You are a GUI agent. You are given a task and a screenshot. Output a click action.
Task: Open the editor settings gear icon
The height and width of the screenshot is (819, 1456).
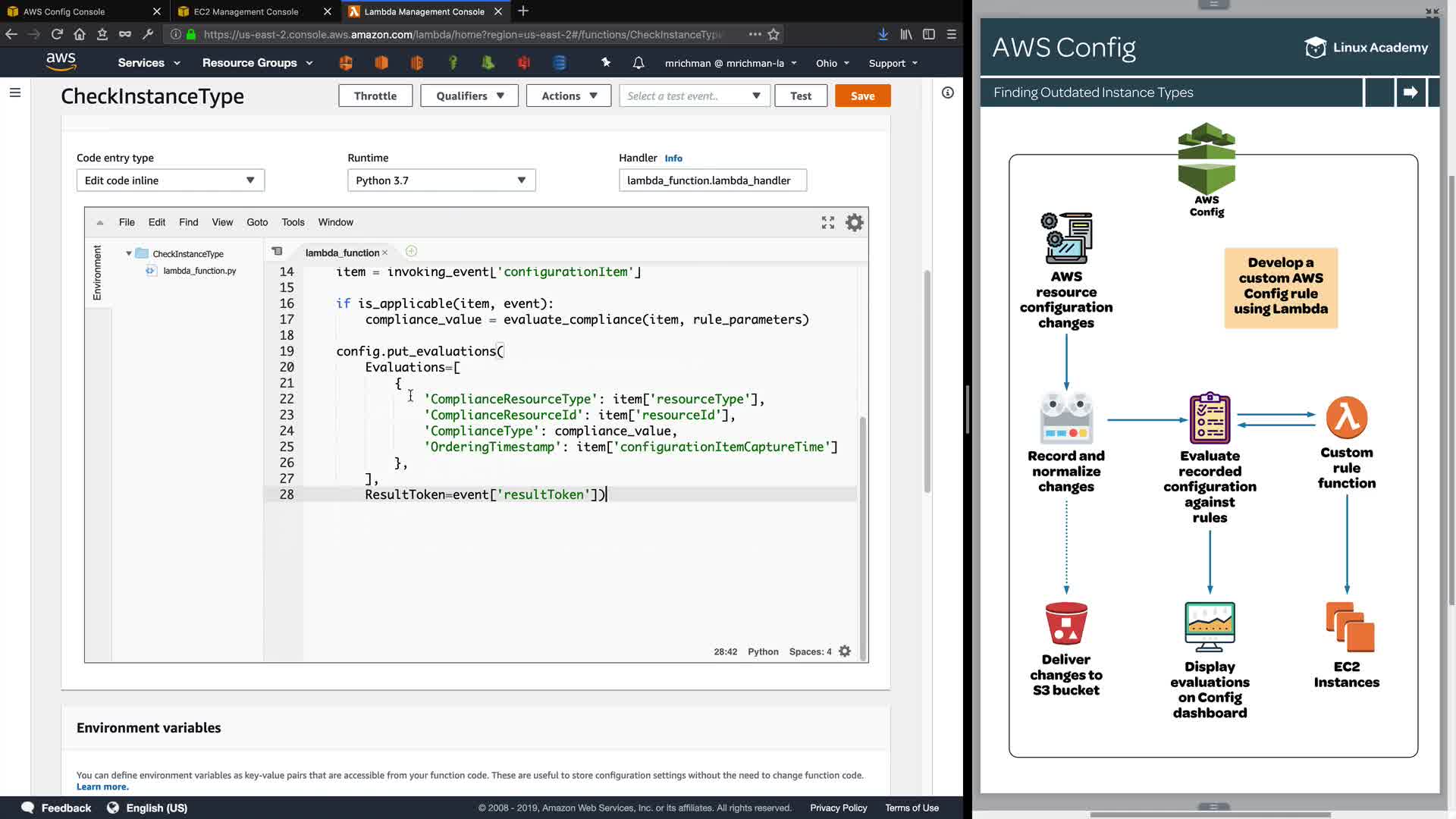[x=854, y=222]
